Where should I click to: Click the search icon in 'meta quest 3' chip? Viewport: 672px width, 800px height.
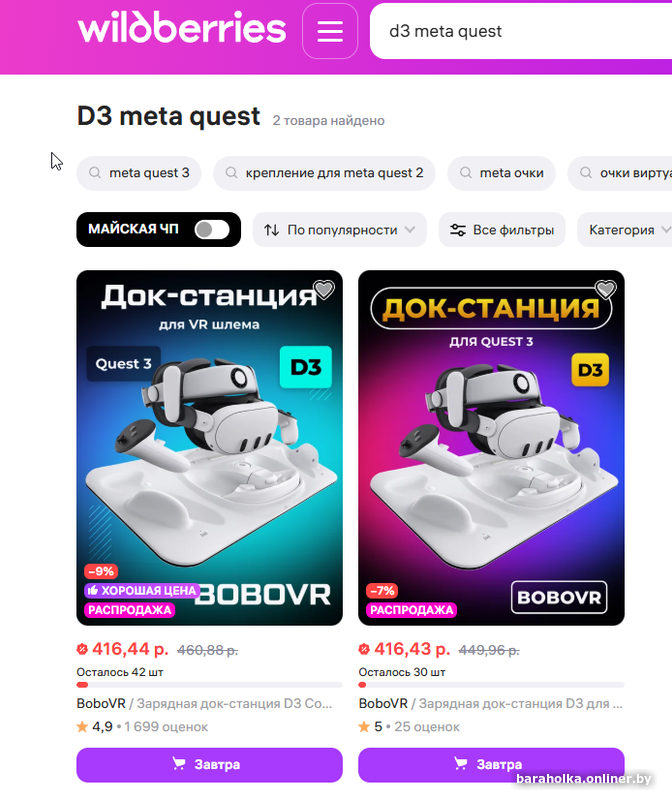point(95,173)
